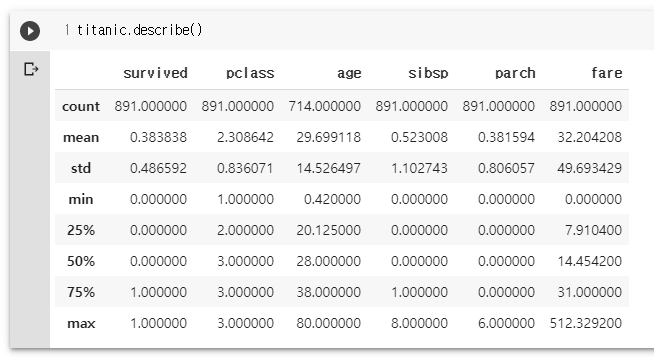This screenshot has height=363, width=654.
Task: Click the age column header
Action: [349, 73]
